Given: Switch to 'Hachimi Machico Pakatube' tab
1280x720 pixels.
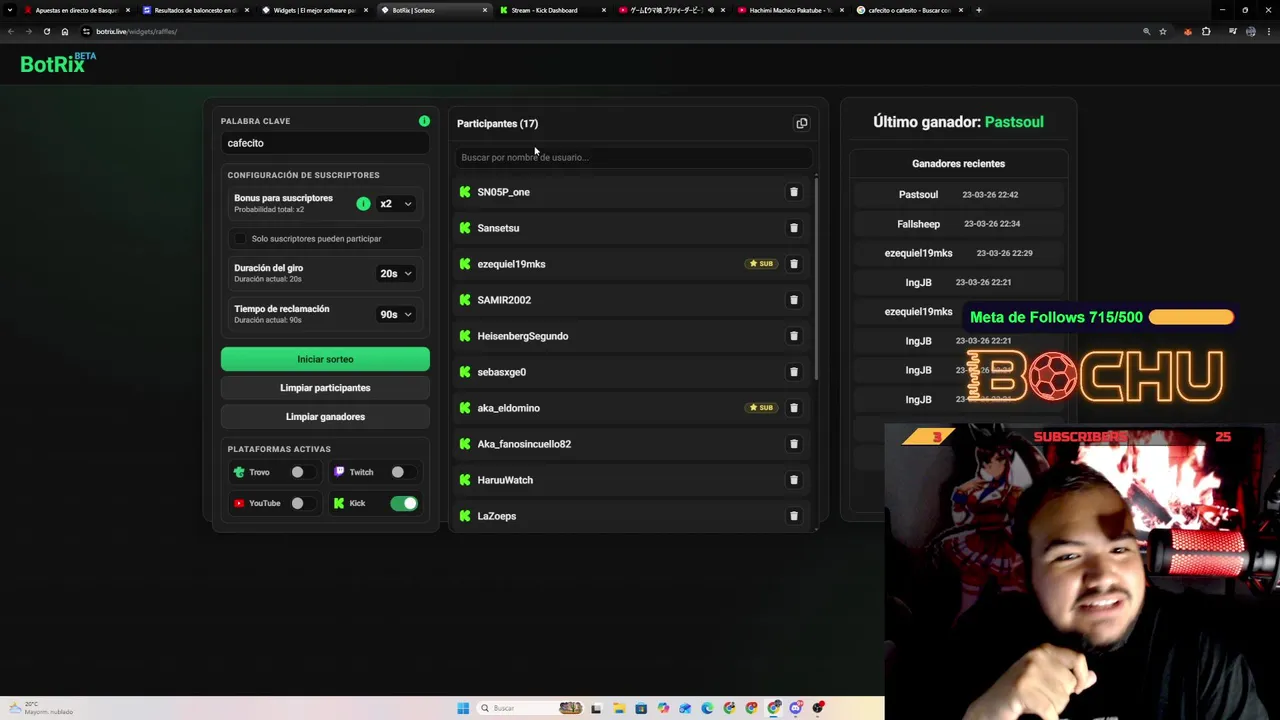Looking at the screenshot, I should click(790, 10).
